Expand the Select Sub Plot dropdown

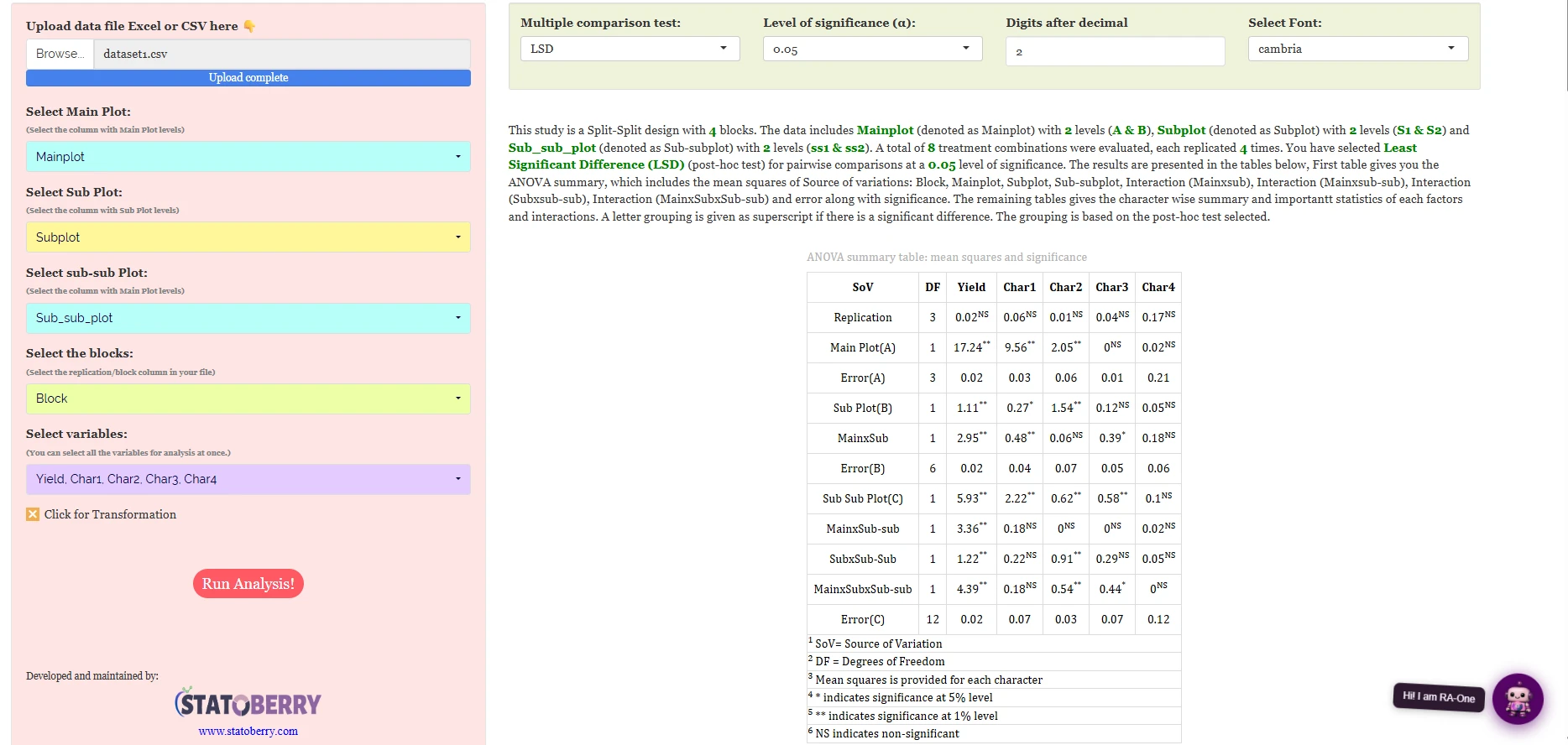[248, 237]
